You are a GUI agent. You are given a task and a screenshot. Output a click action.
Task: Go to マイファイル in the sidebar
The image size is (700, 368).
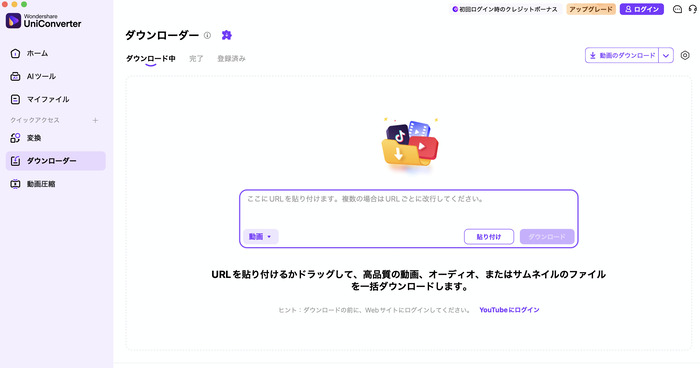[x=56, y=99]
